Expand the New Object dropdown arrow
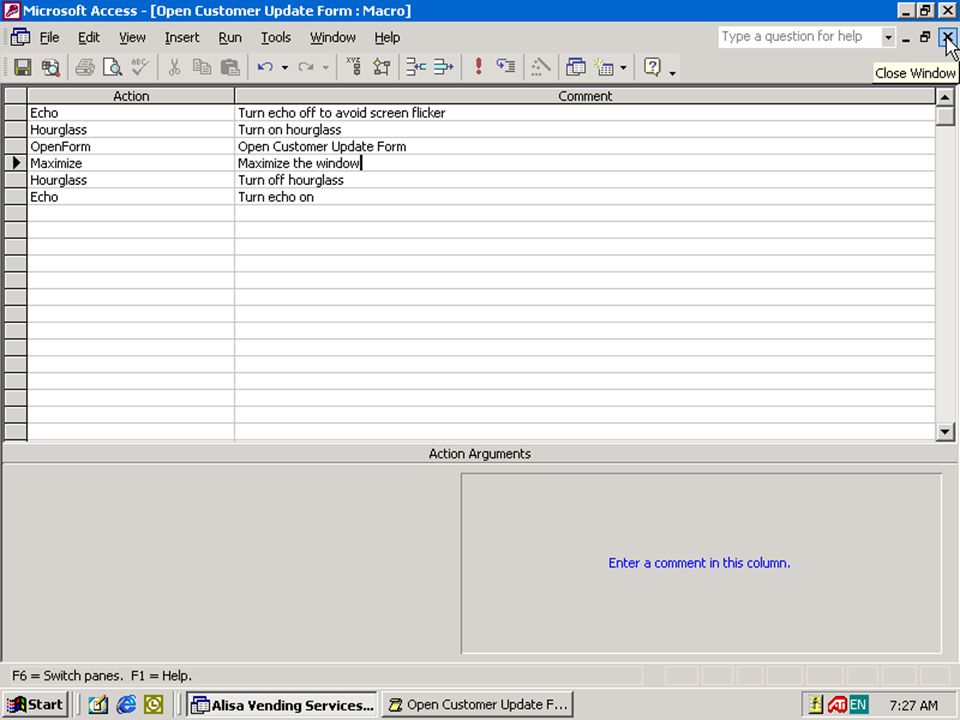 pyautogui.click(x=623, y=67)
